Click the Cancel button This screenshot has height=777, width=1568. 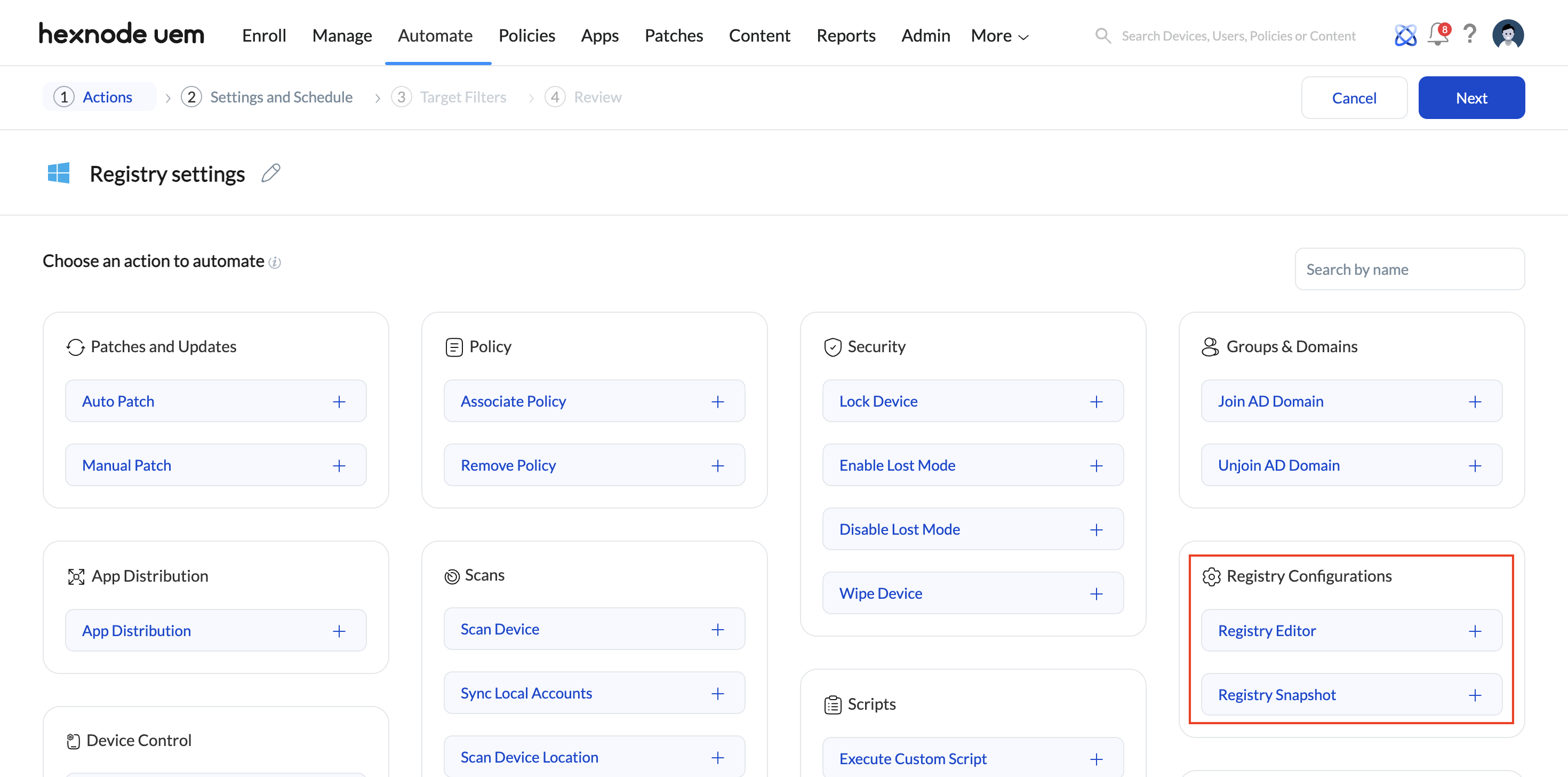[1353, 98]
